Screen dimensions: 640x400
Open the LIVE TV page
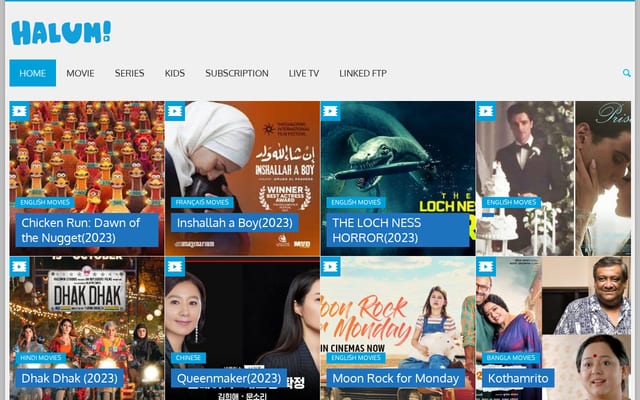pos(304,73)
